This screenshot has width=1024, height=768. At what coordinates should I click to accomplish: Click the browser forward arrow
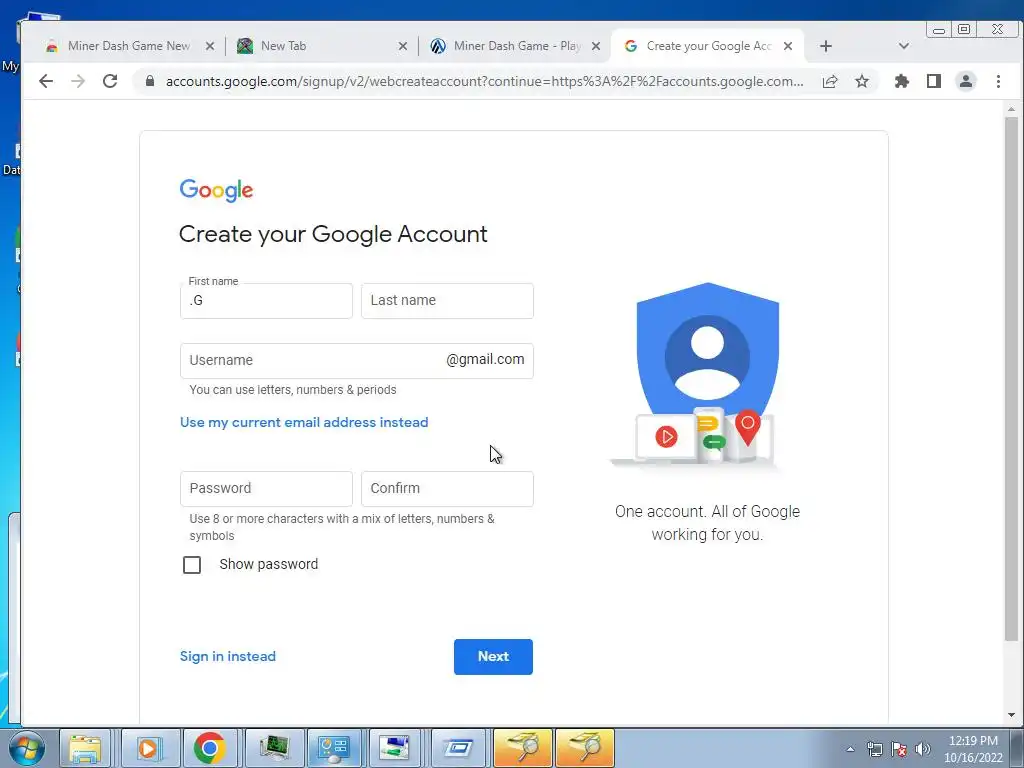click(78, 81)
